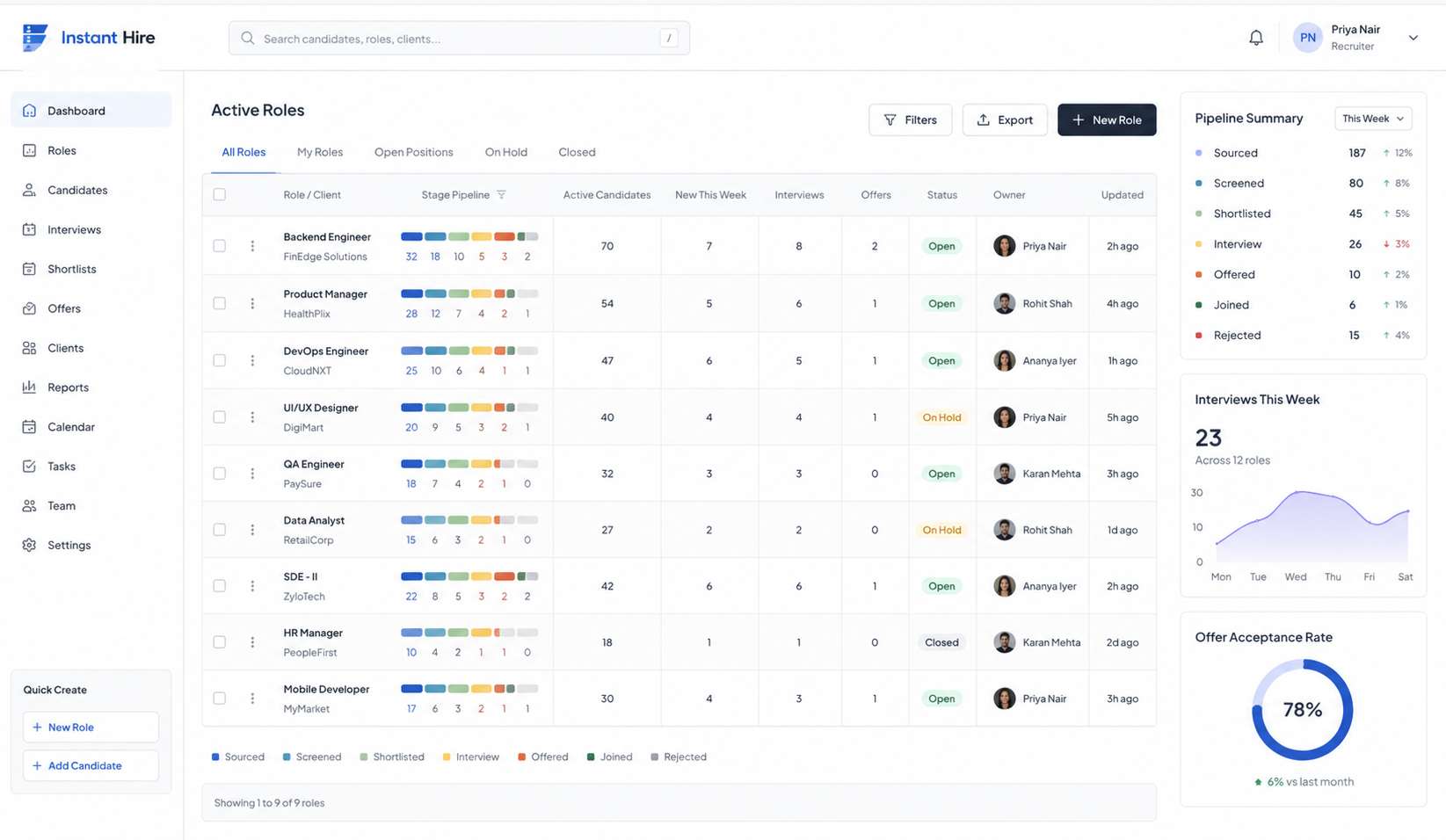The height and width of the screenshot is (840, 1446).
Task: Click Karan Mehta in QA Engineer row
Action: [x=1037, y=474]
